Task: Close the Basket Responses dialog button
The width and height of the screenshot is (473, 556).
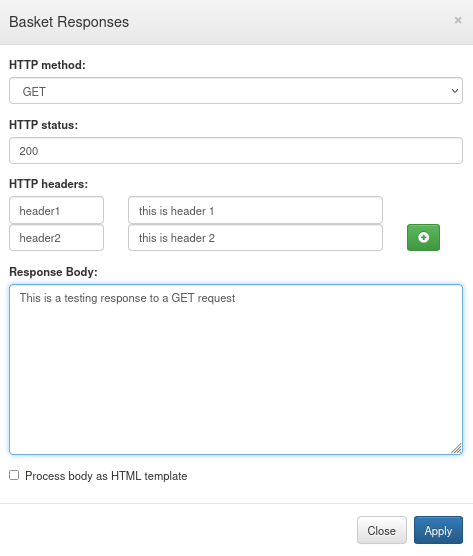Action: click(382, 530)
